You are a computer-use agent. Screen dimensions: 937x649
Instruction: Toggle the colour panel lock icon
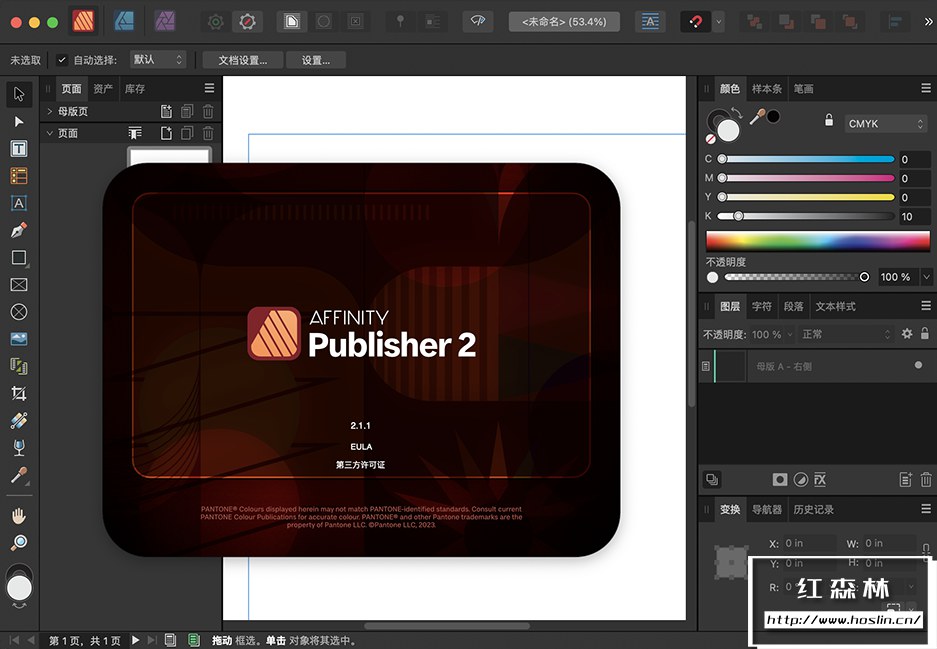click(828, 121)
